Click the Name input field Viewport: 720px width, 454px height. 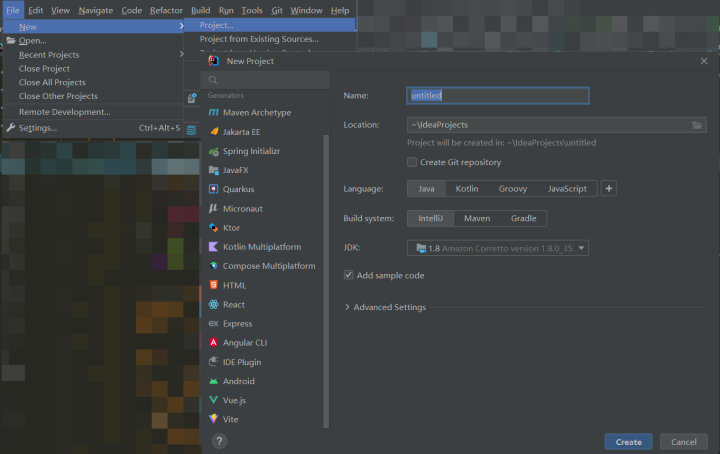coord(498,95)
